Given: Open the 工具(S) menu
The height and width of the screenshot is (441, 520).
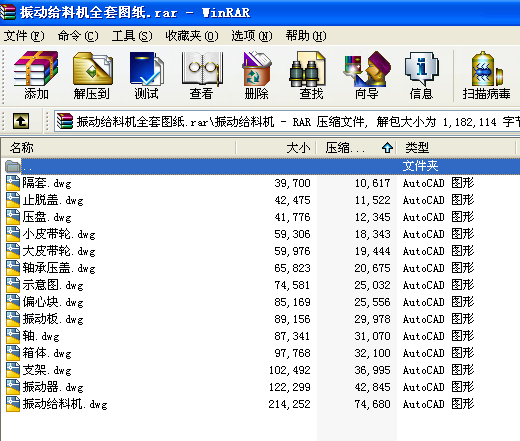Looking at the screenshot, I should click(132, 36).
